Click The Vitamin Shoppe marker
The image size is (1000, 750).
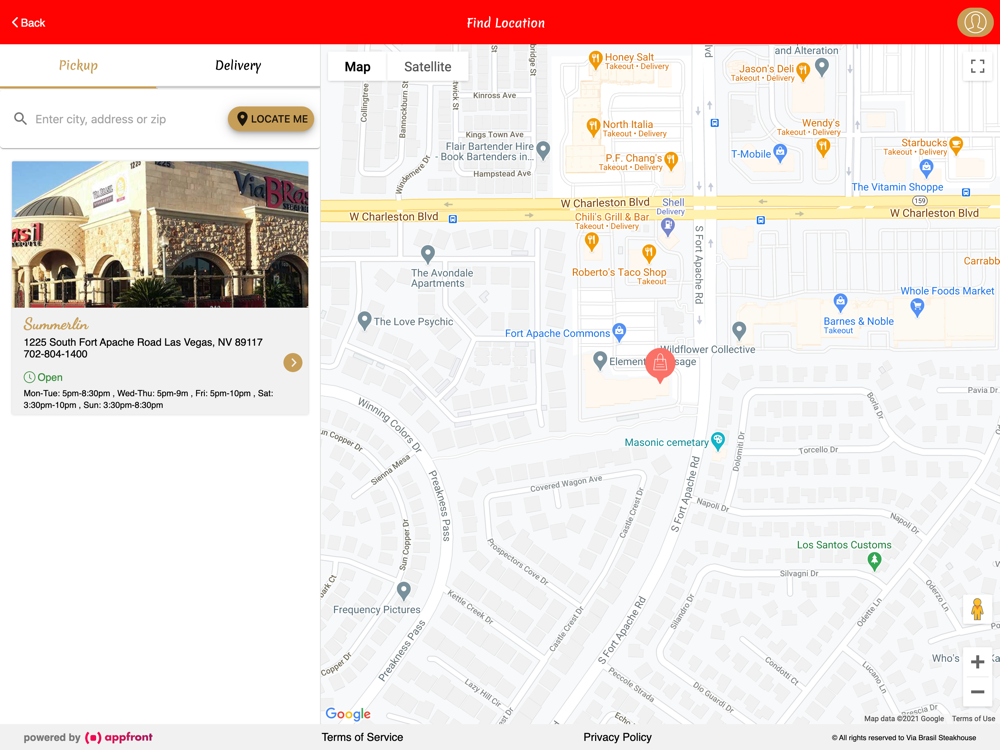coord(926,168)
